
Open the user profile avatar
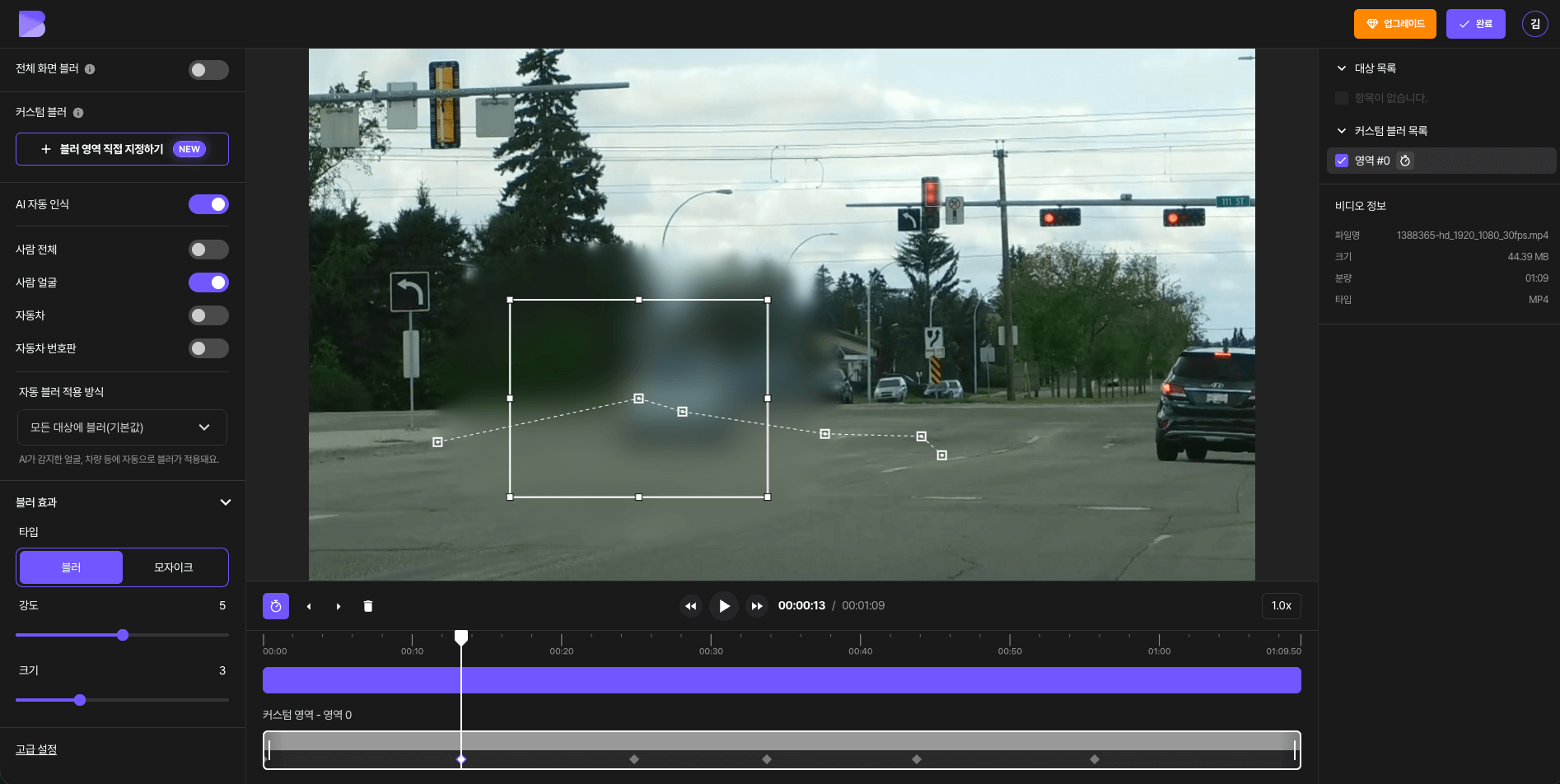(1534, 24)
